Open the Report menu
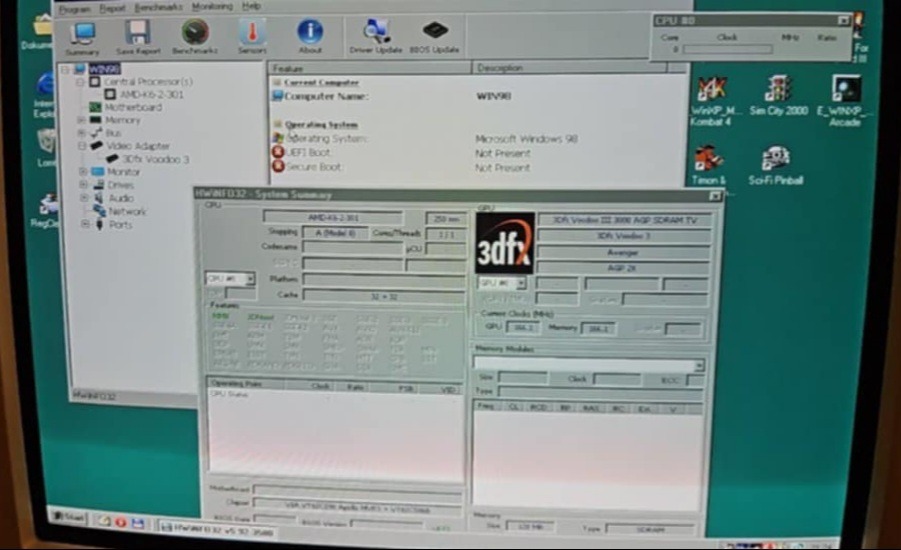901x550 pixels. pos(112,8)
